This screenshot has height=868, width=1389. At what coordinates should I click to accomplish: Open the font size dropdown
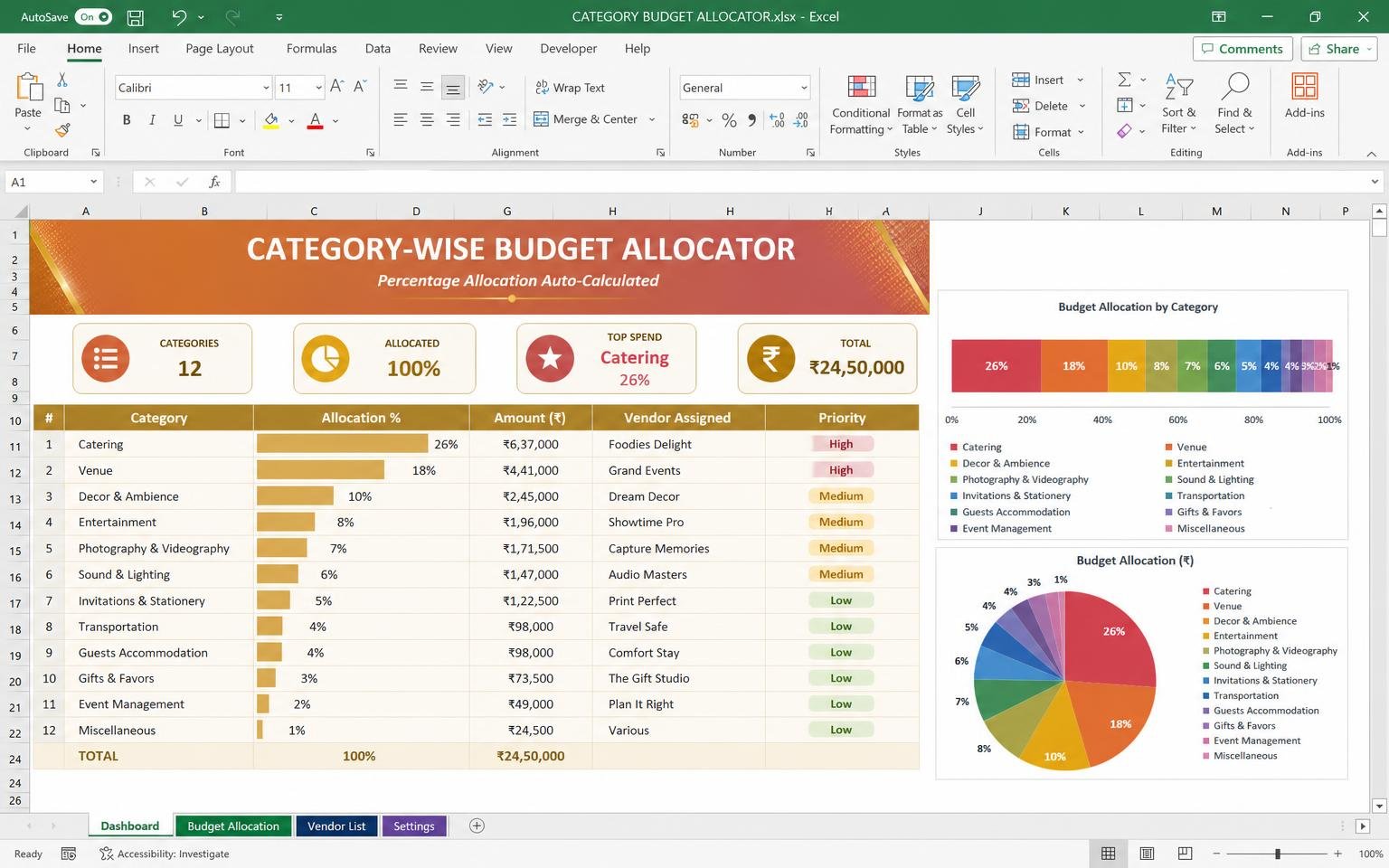[x=318, y=88]
